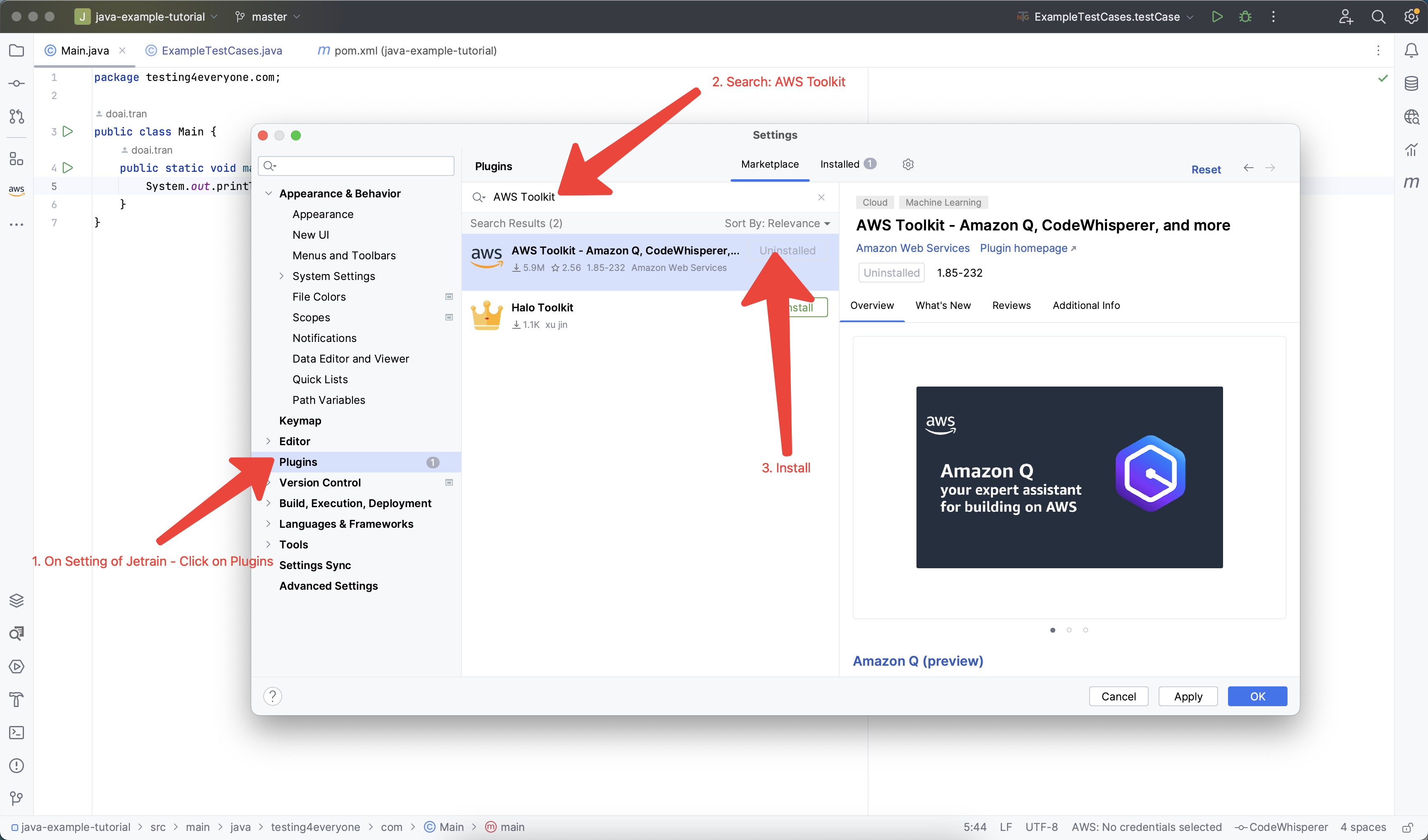Open the Amazon Q (preview) link
Image resolution: width=1428 pixels, height=840 pixels.
tap(917, 661)
